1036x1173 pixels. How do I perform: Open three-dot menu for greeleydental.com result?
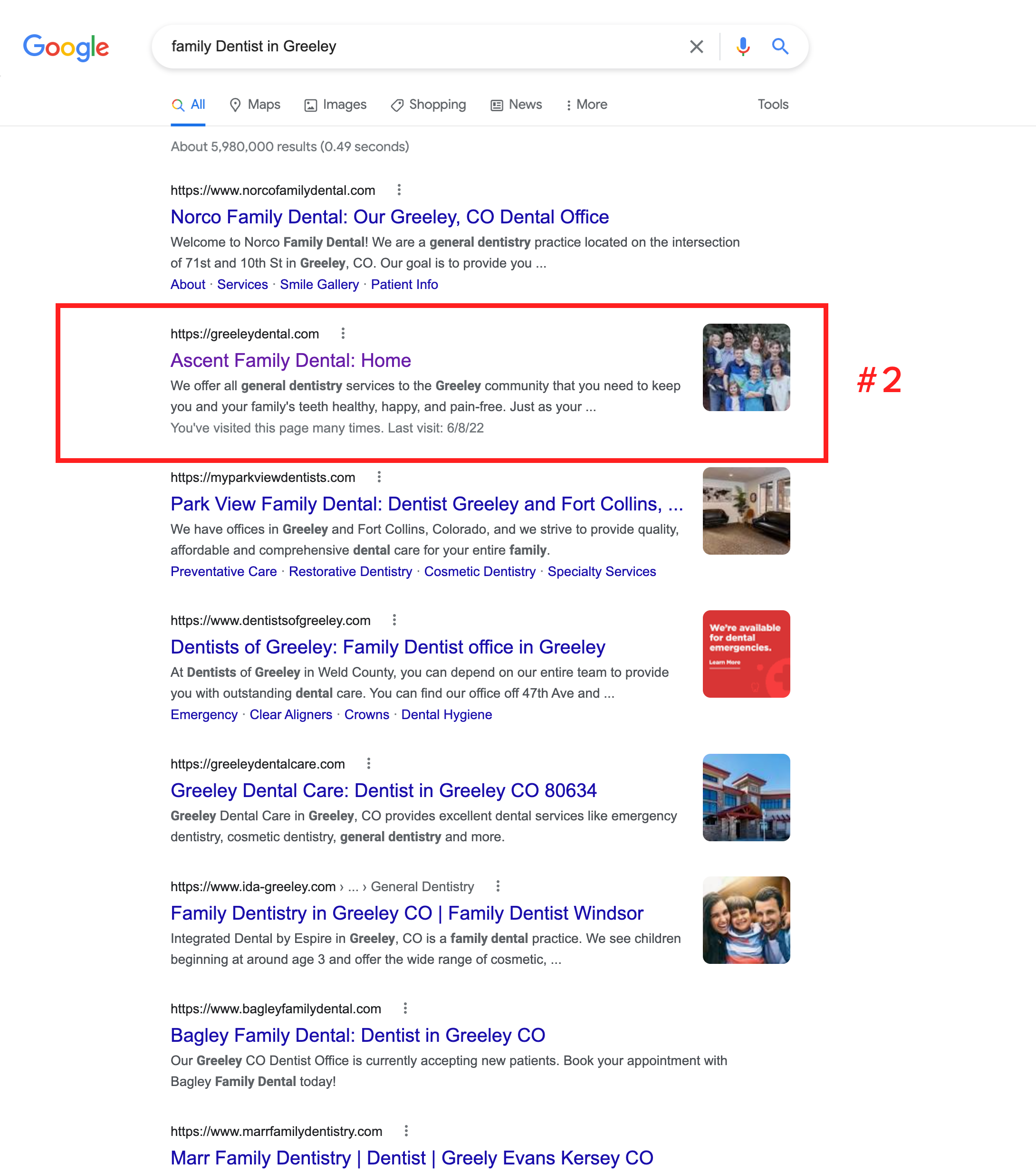[343, 334]
